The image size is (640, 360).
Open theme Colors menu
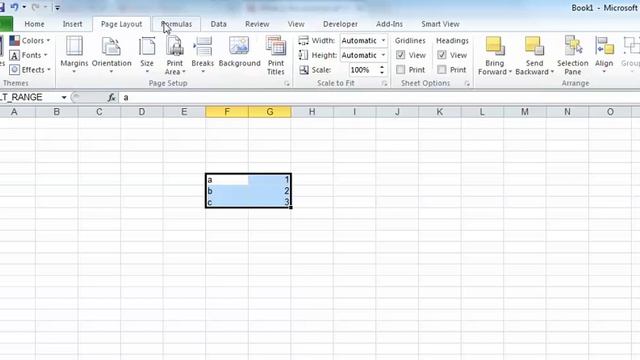30,40
